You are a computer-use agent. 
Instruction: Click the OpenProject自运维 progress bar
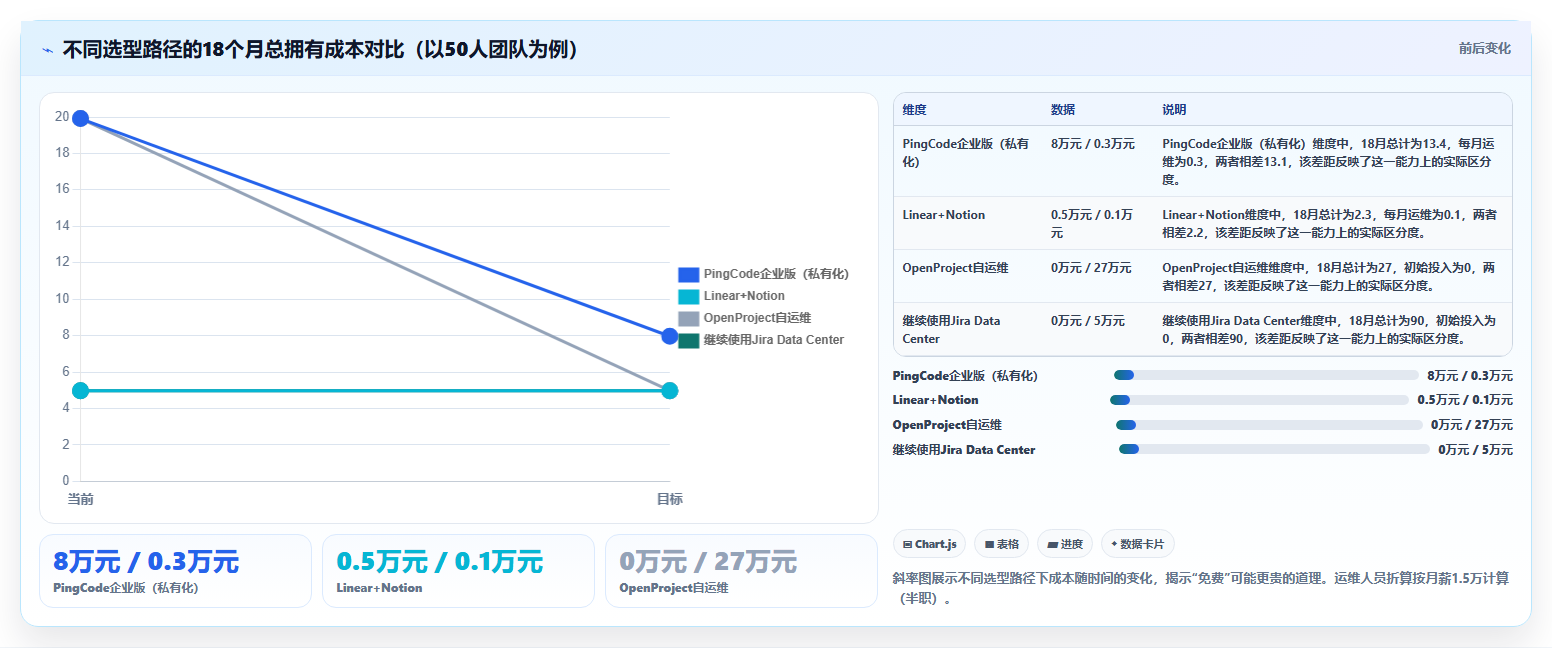[1269, 425]
